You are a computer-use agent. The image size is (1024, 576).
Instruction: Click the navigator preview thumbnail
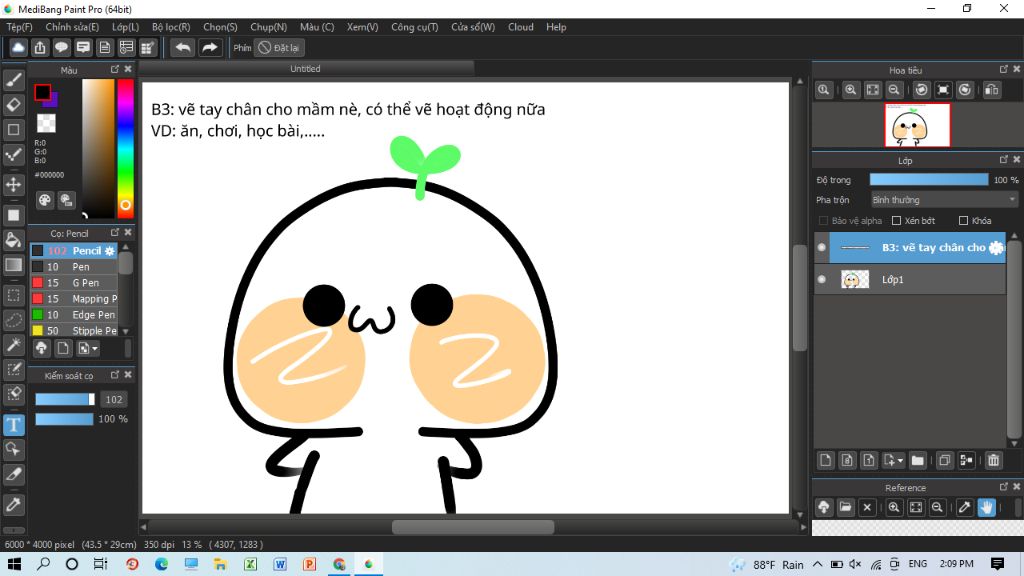(917, 125)
